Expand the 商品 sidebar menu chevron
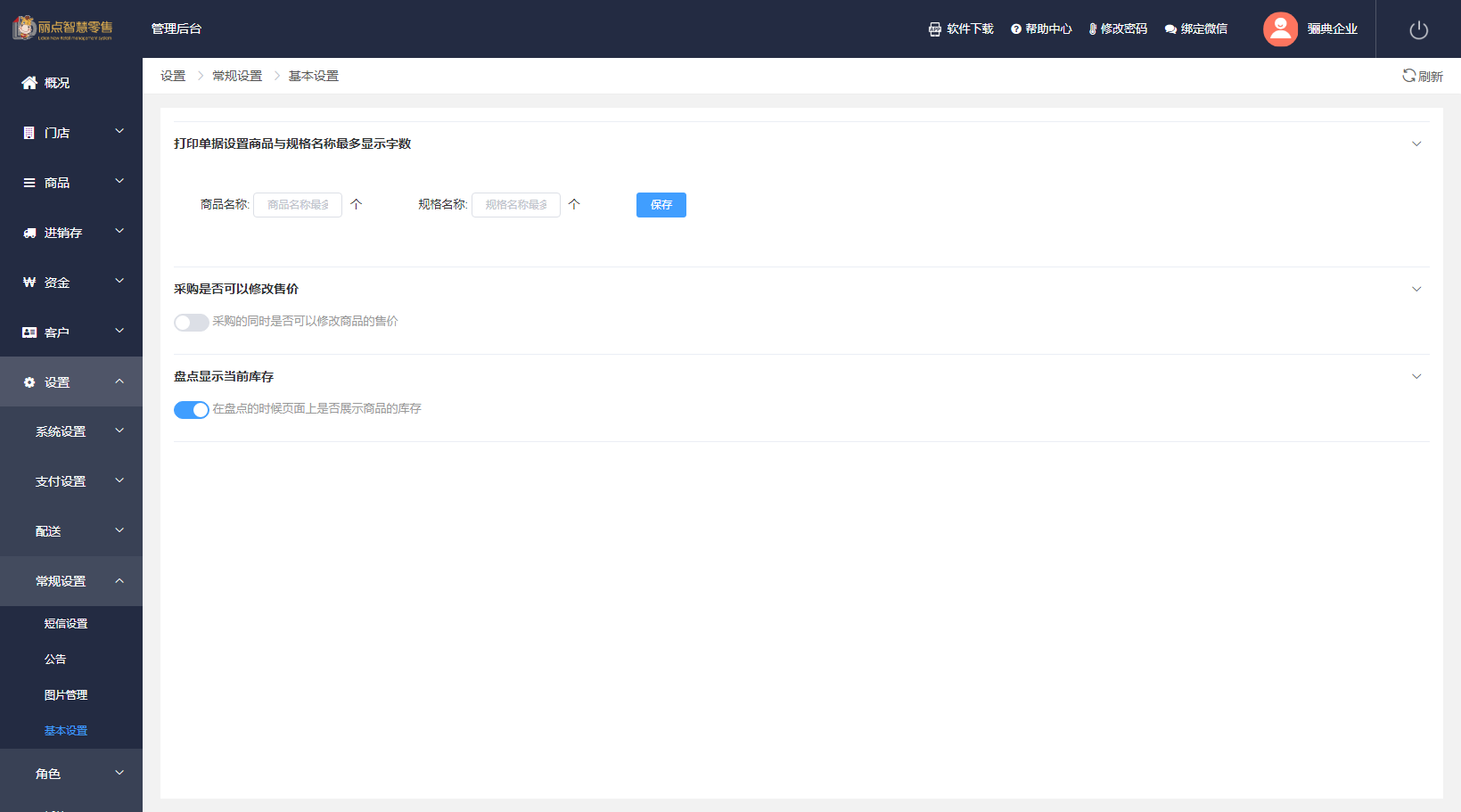The image size is (1461, 812). coord(119,181)
